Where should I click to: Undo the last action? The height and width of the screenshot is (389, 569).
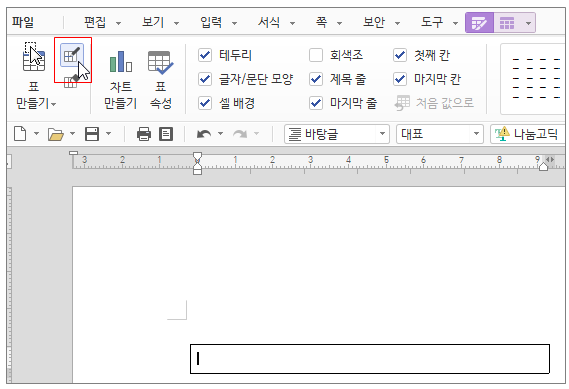pyautogui.click(x=204, y=134)
